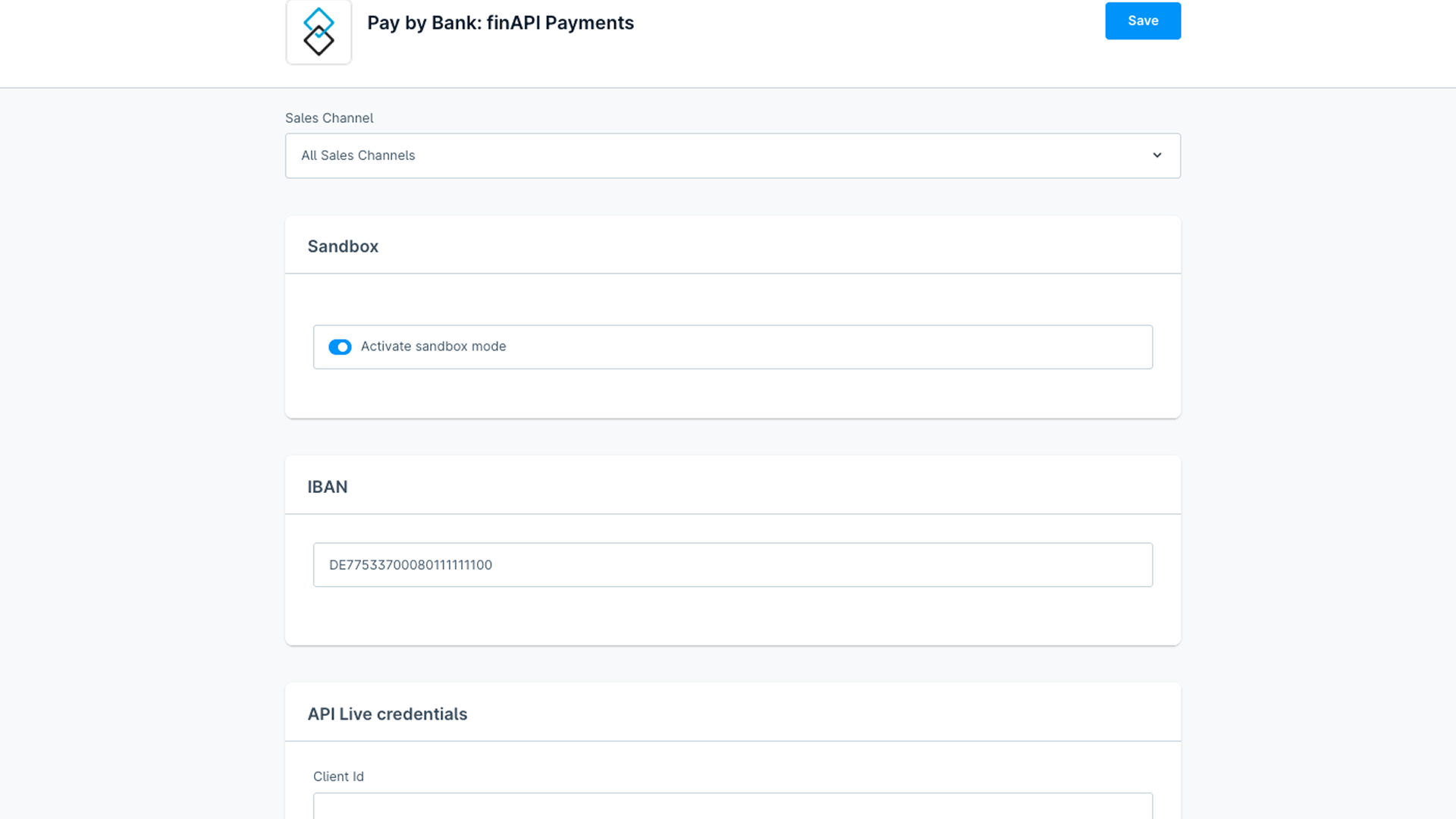Click the API Live credentials heading
This screenshot has width=1456, height=819.
[x=388, y=714]
